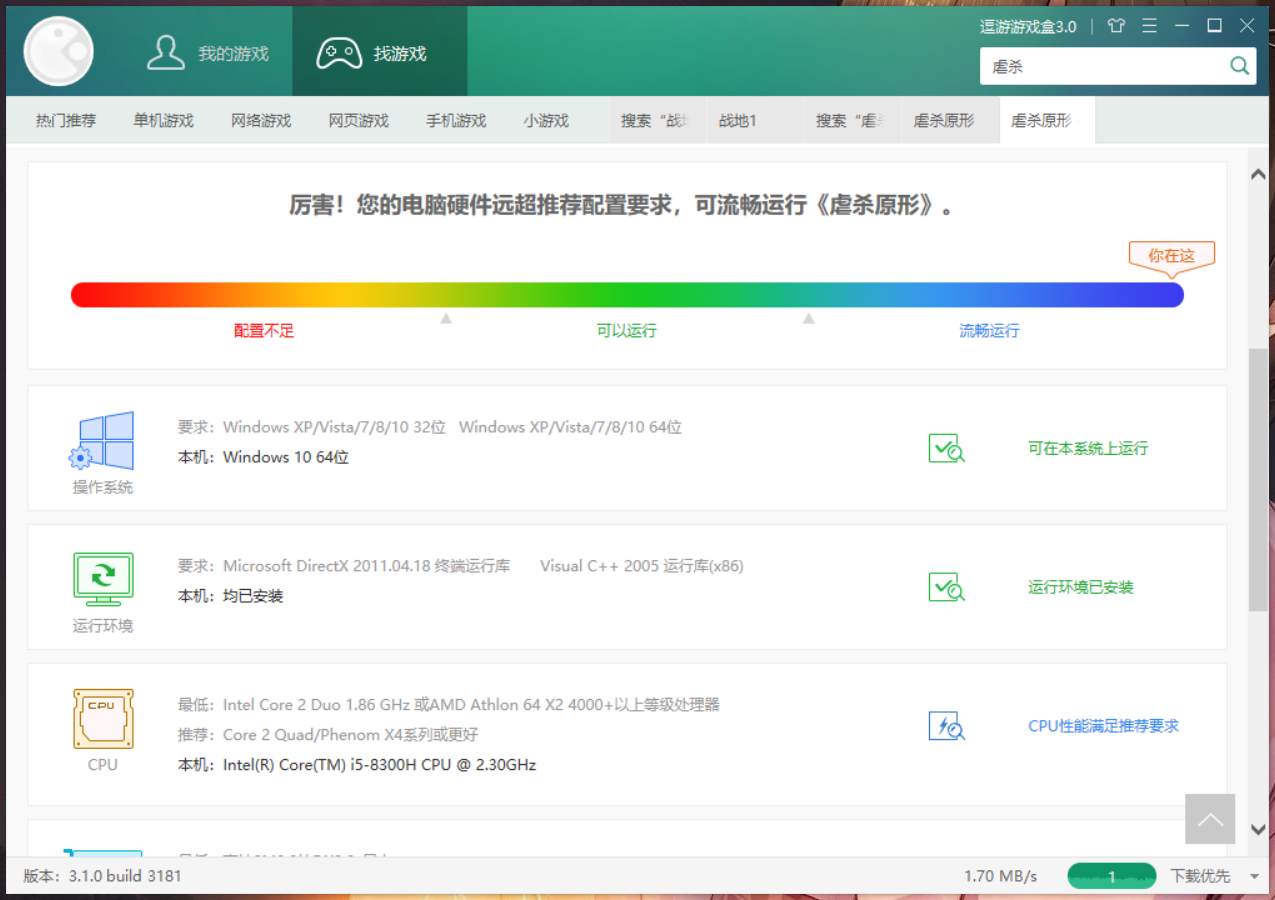Image resolution: width=1275 pixels, height=900 pixels.
Task: Open the 手机游戏 category tab
Action: pos(456,120)
